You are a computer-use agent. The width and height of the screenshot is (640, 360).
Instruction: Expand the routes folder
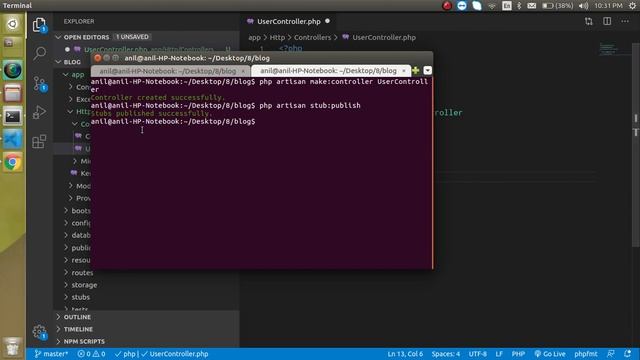(x=82, y=273)
